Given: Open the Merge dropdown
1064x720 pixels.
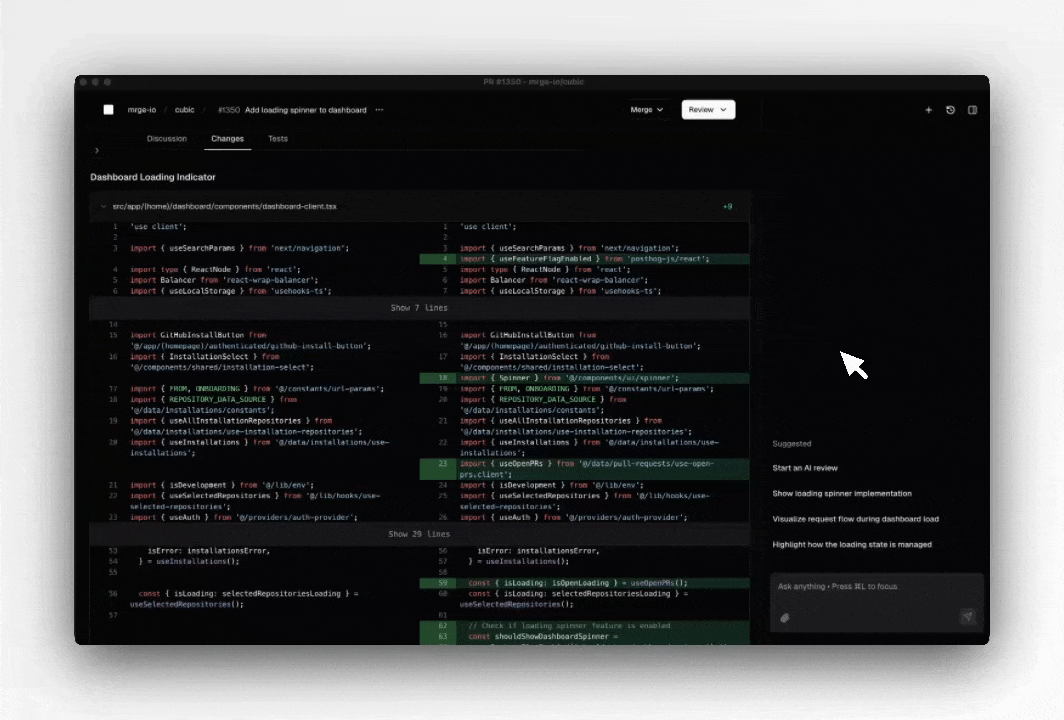Looking at the screenshot, I should (646, 110).
